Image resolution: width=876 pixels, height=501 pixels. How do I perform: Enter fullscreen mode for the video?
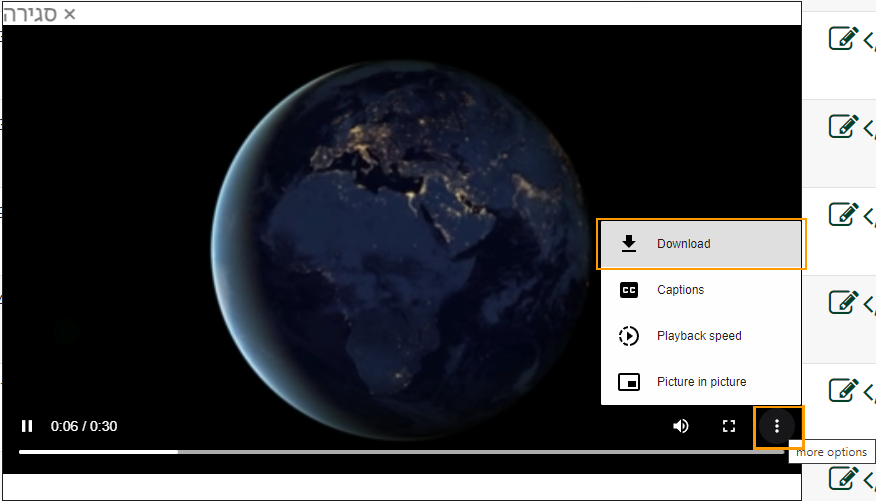(x=729, y=426)
